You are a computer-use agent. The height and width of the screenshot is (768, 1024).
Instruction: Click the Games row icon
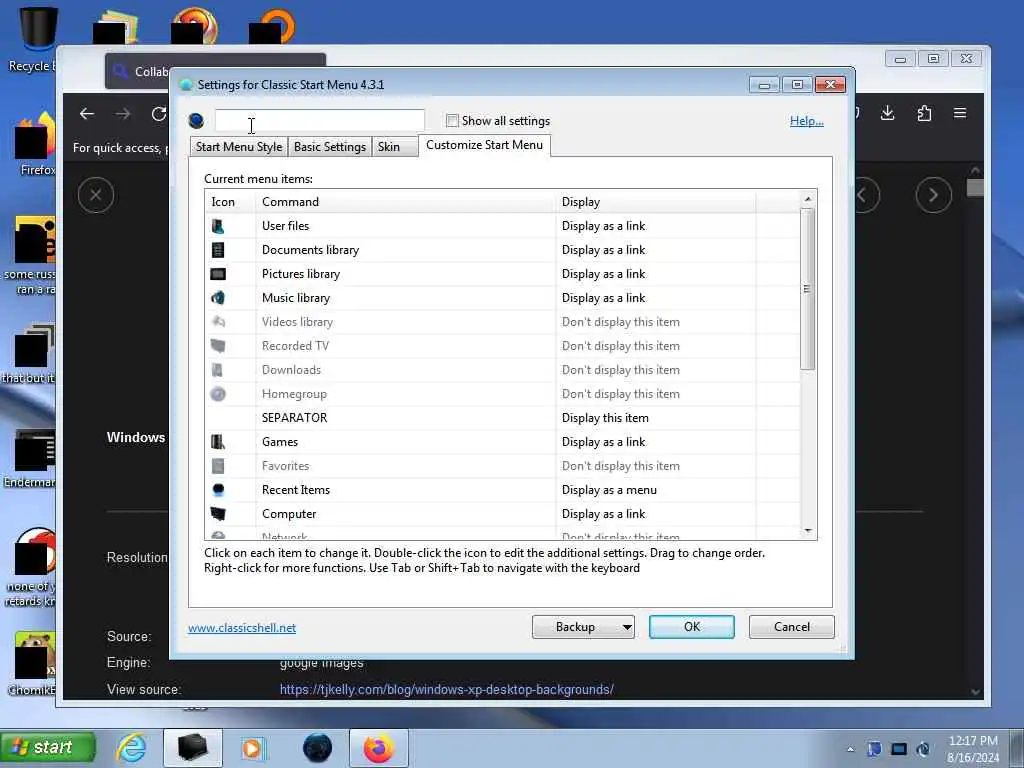click(218, 442)
